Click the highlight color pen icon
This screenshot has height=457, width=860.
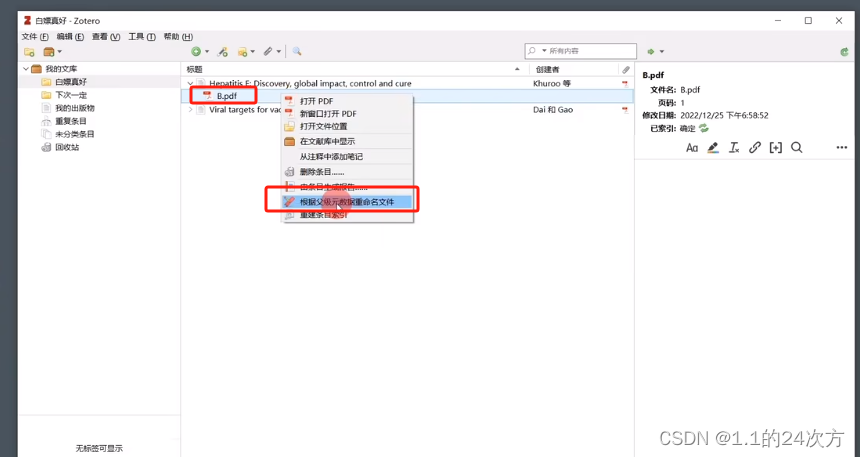[713, 148]
